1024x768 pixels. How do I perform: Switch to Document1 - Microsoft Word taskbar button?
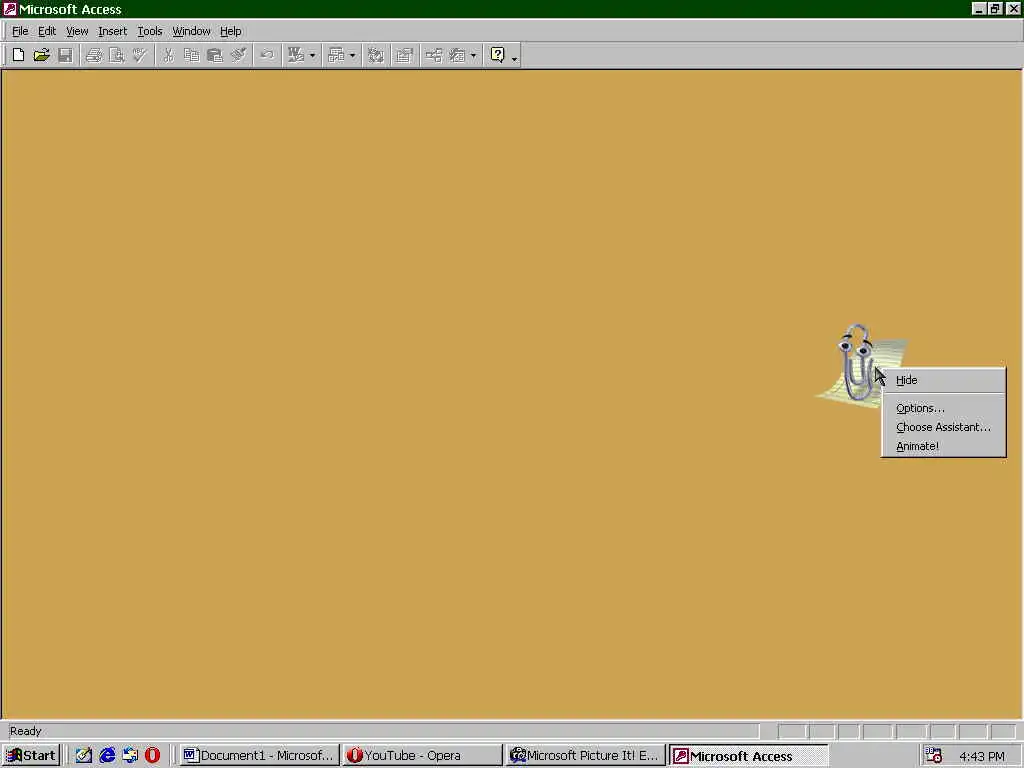tap(260, 756)
